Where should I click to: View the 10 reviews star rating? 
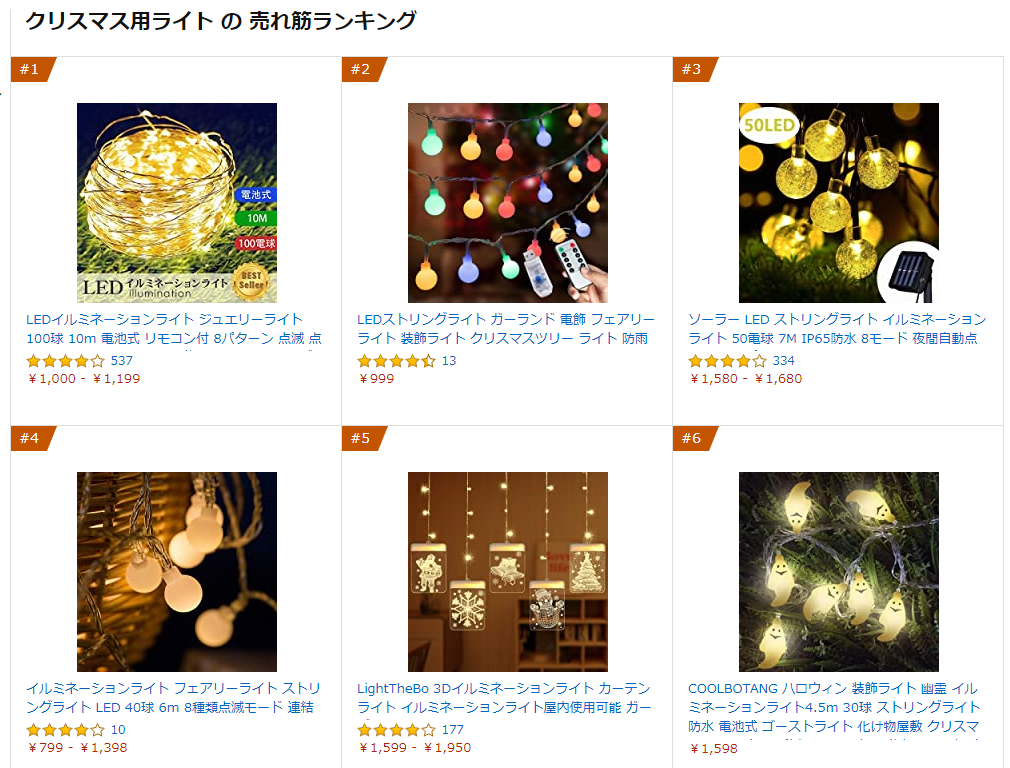(x=65, y=730)
